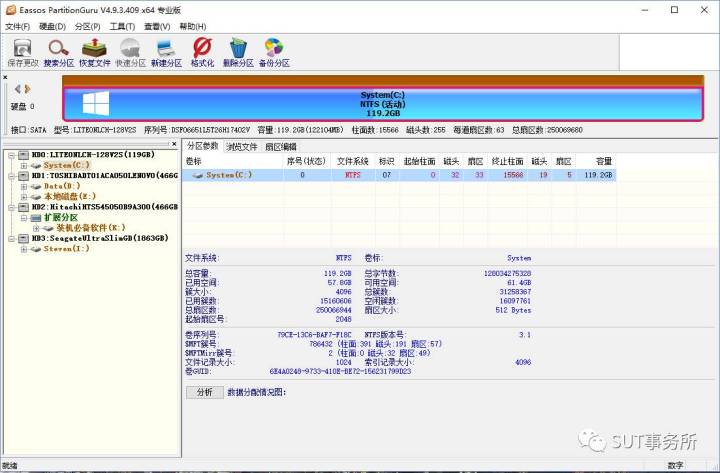The image size is (720, 473).
Task: Collapse the 扩展分区 tree node
Action: tap(24, 218)
